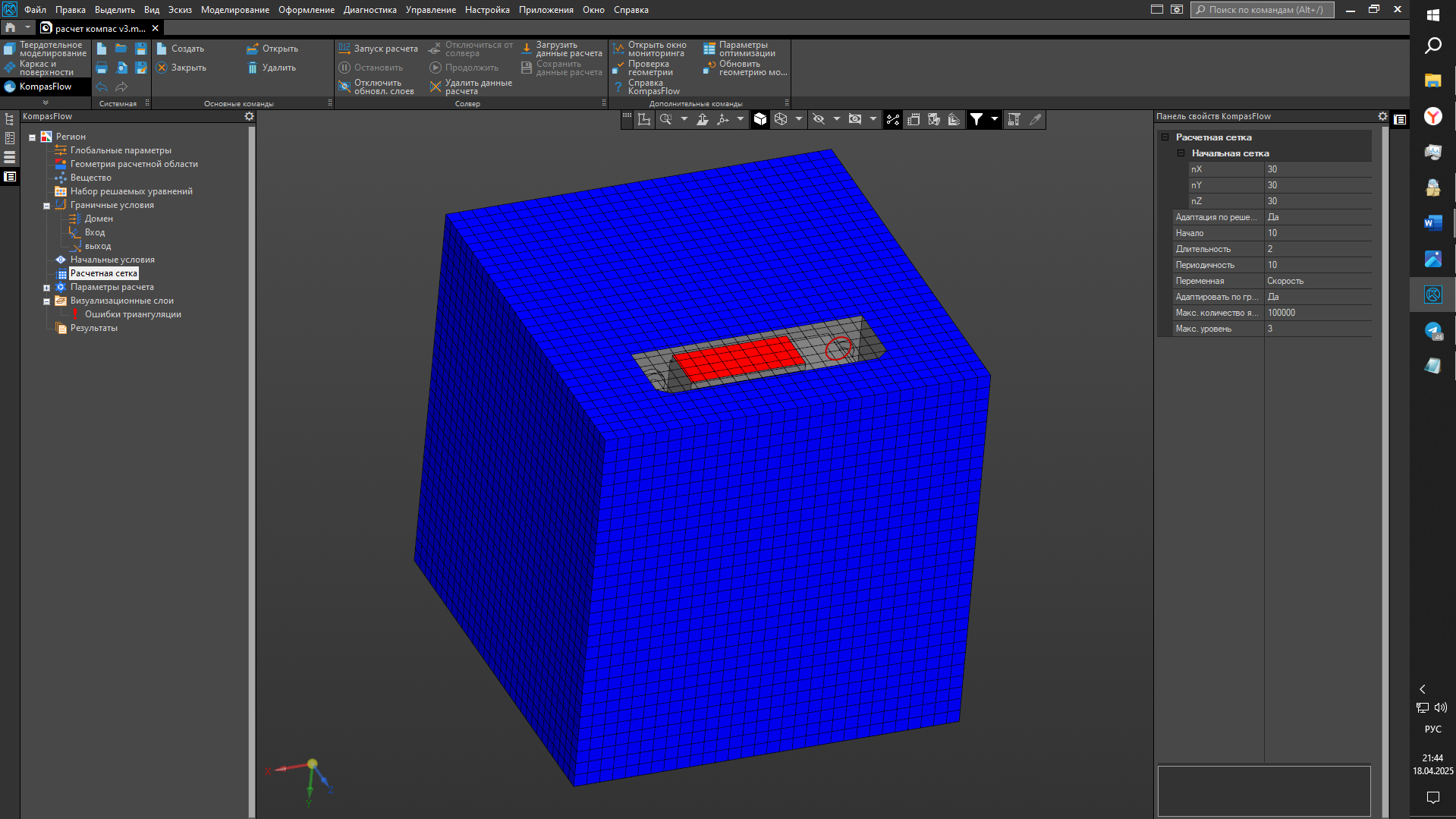
Task: Click Запуск расчета button
Action: click(379, 49)
